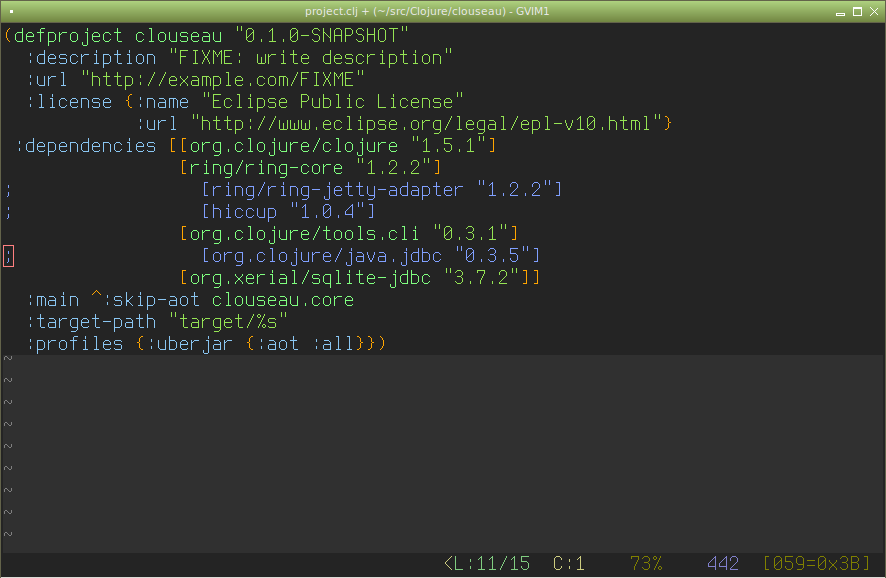This screenshot has height=578, width=886.
Task: Click the "3.7.2" version string
Action: [480, 279]
